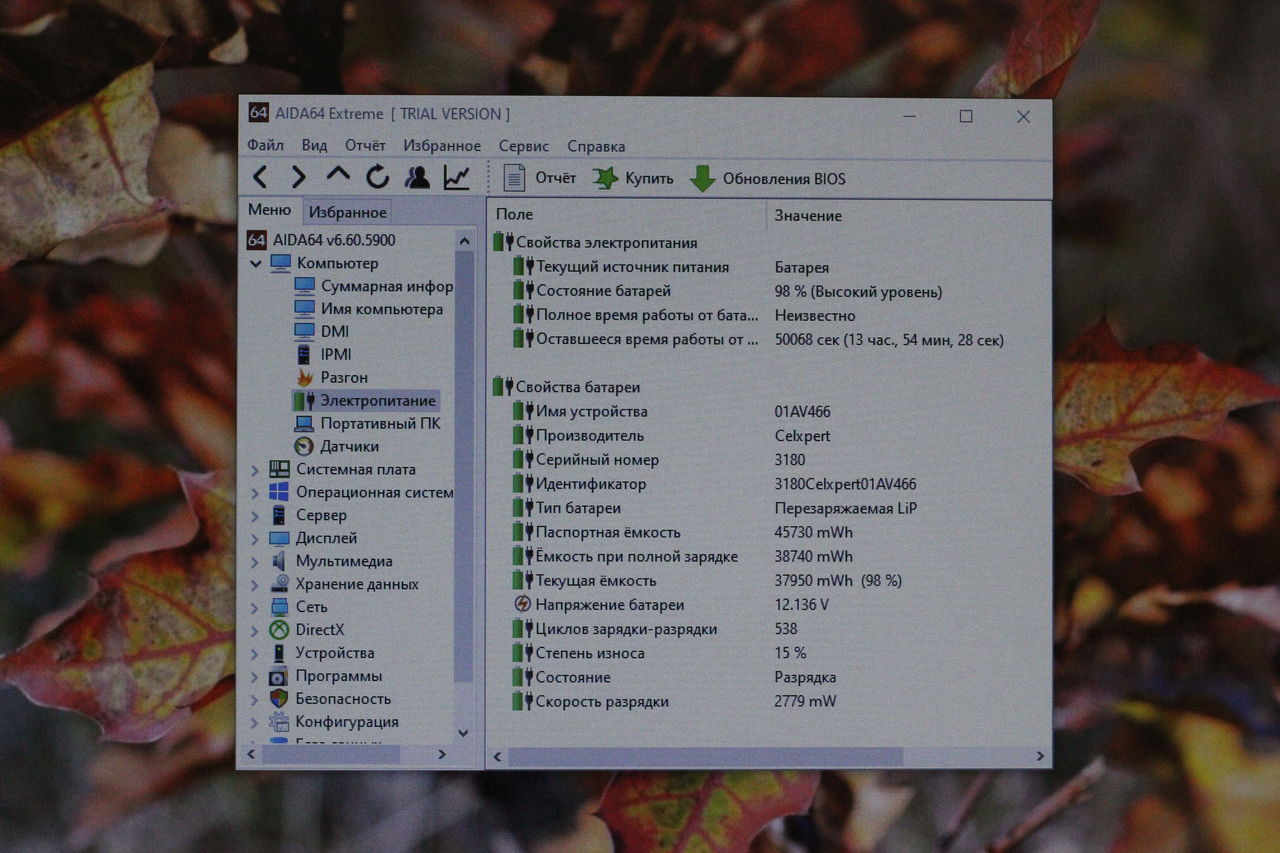Switch to the Меню tab
The image size is (1280, 853).
[270, 210]
